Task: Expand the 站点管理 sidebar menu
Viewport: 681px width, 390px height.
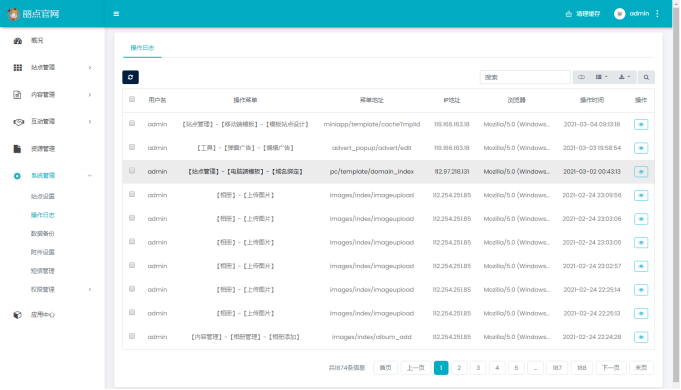Action: click(52, 67)
